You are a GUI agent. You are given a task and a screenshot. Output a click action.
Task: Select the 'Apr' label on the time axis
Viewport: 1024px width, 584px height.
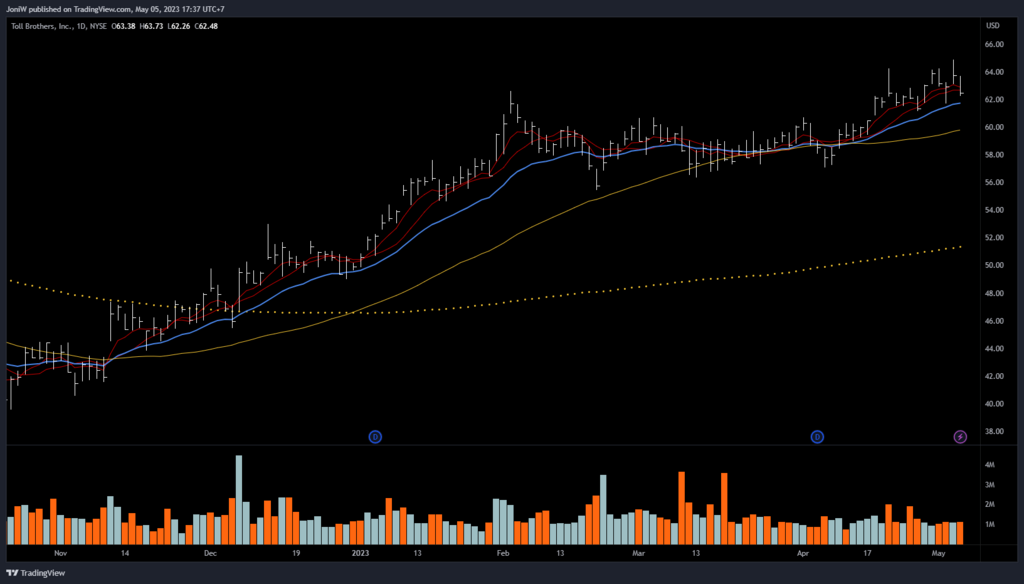[802, 552]
